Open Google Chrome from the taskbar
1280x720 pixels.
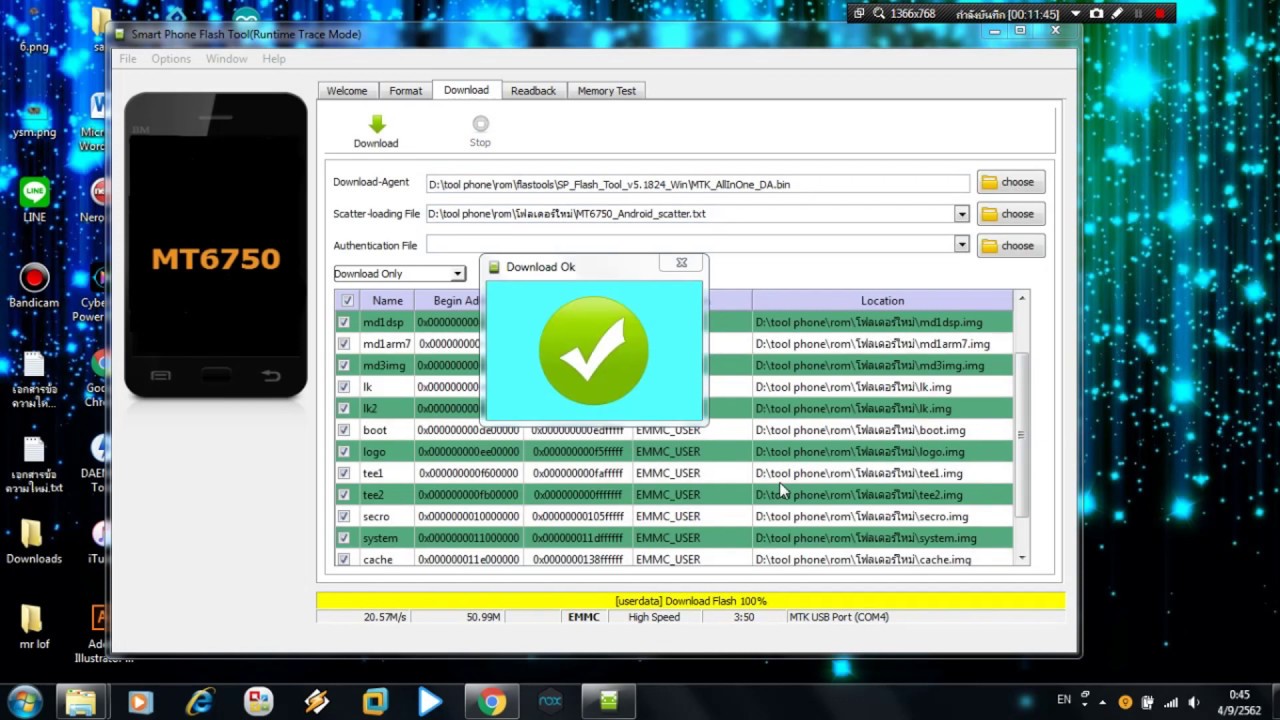491,702
